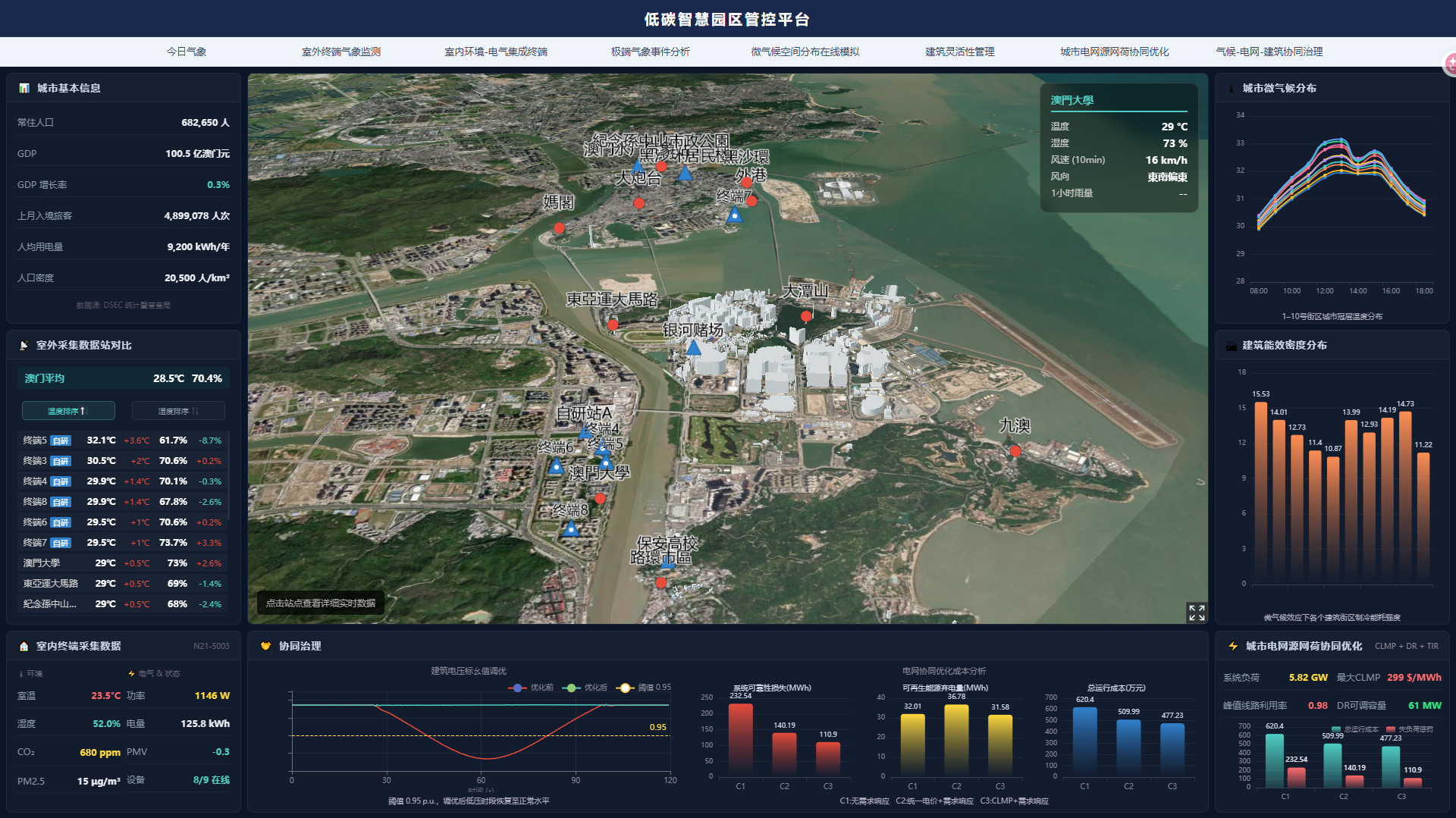The width and height of the screenshot is (1456, 818).
Task: Toggle the 优化前 legend series
Action: pos(531,688)
